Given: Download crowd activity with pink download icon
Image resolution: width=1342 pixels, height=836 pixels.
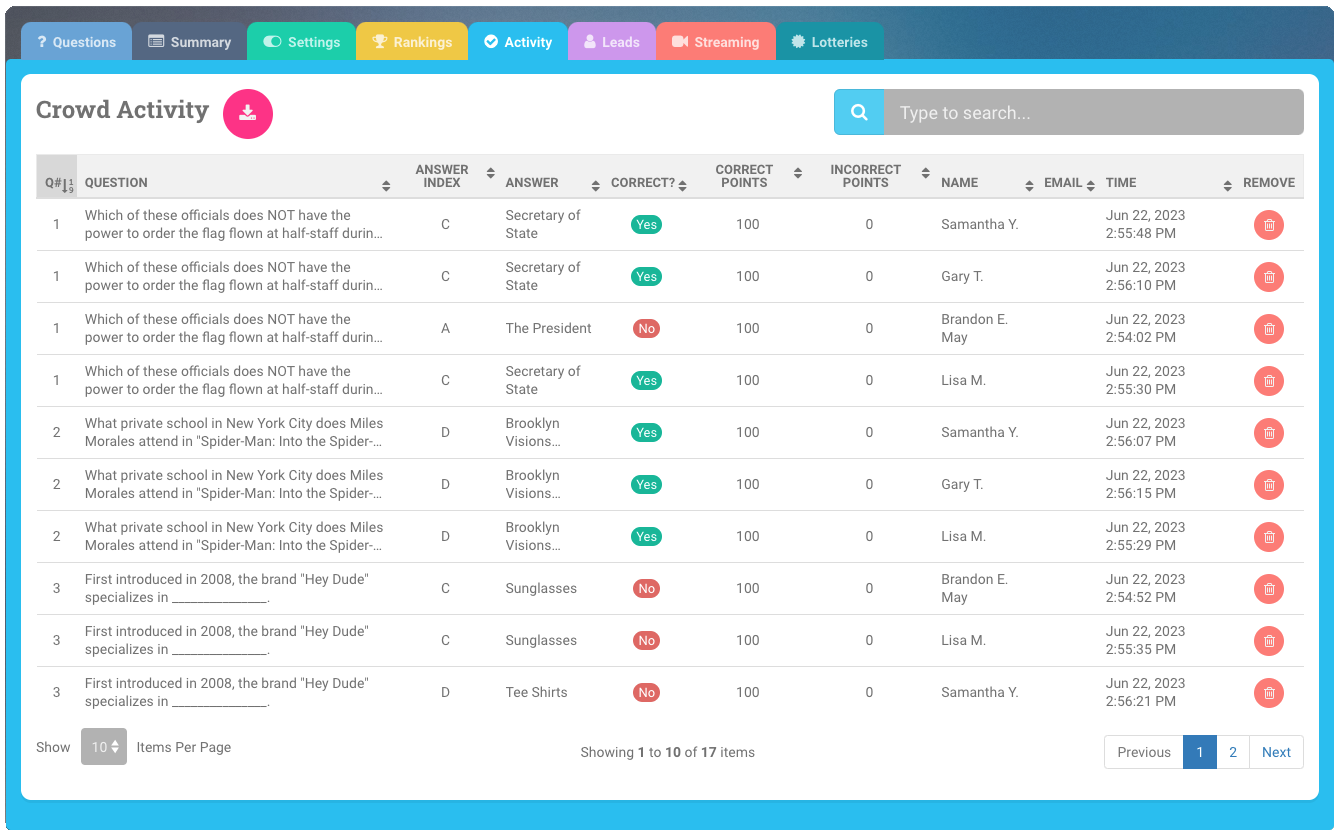Looking at the screenshot, I should pos(248,113).
